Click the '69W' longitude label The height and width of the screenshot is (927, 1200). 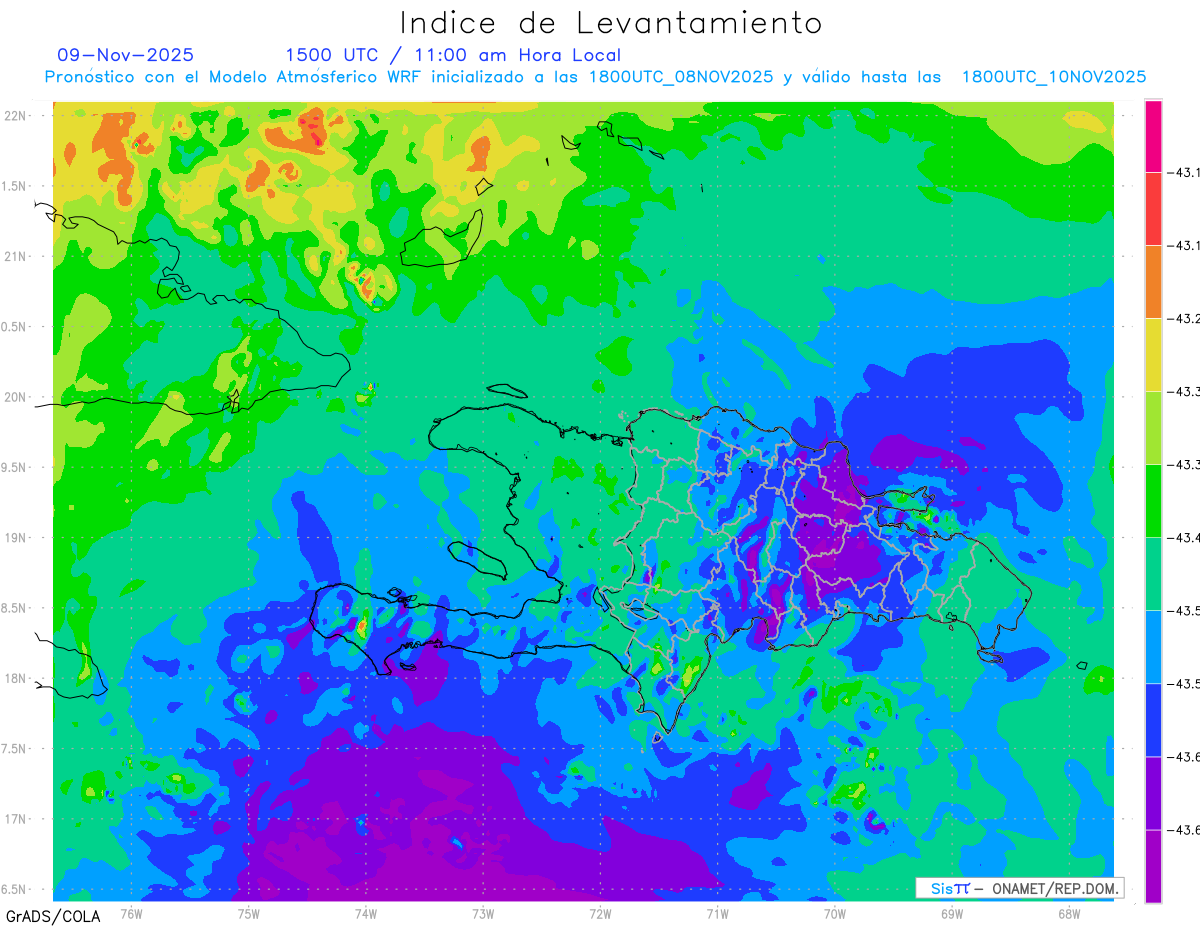(952, 913)
